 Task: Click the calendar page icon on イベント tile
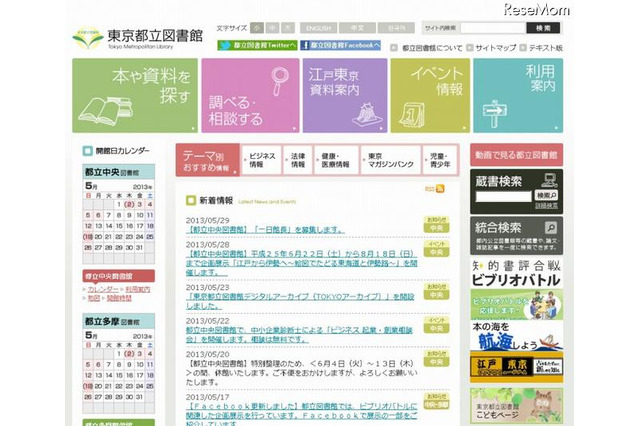pyautogui.click(x=411, y=114)
